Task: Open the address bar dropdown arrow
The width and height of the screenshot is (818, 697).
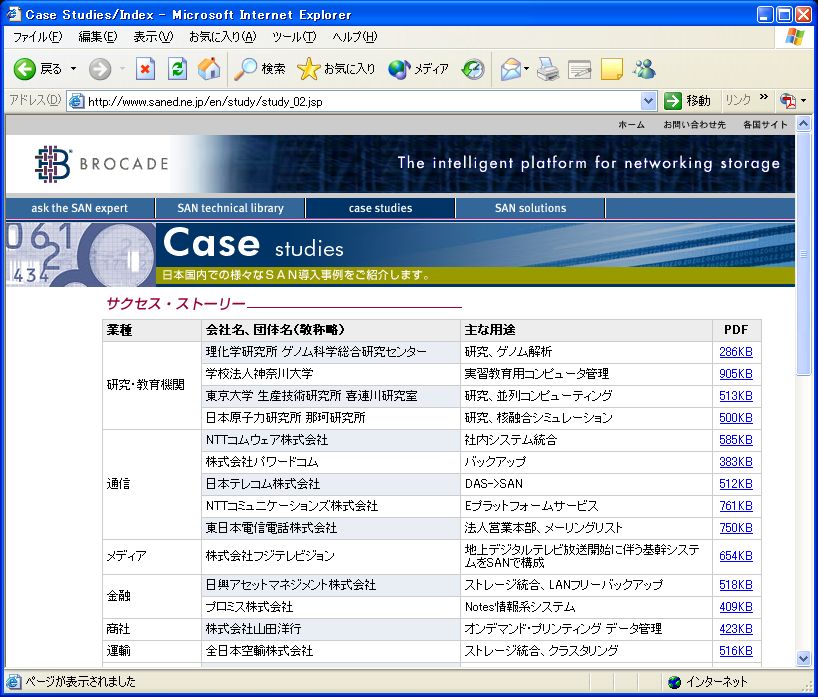Action: click(x=648, y=101)
